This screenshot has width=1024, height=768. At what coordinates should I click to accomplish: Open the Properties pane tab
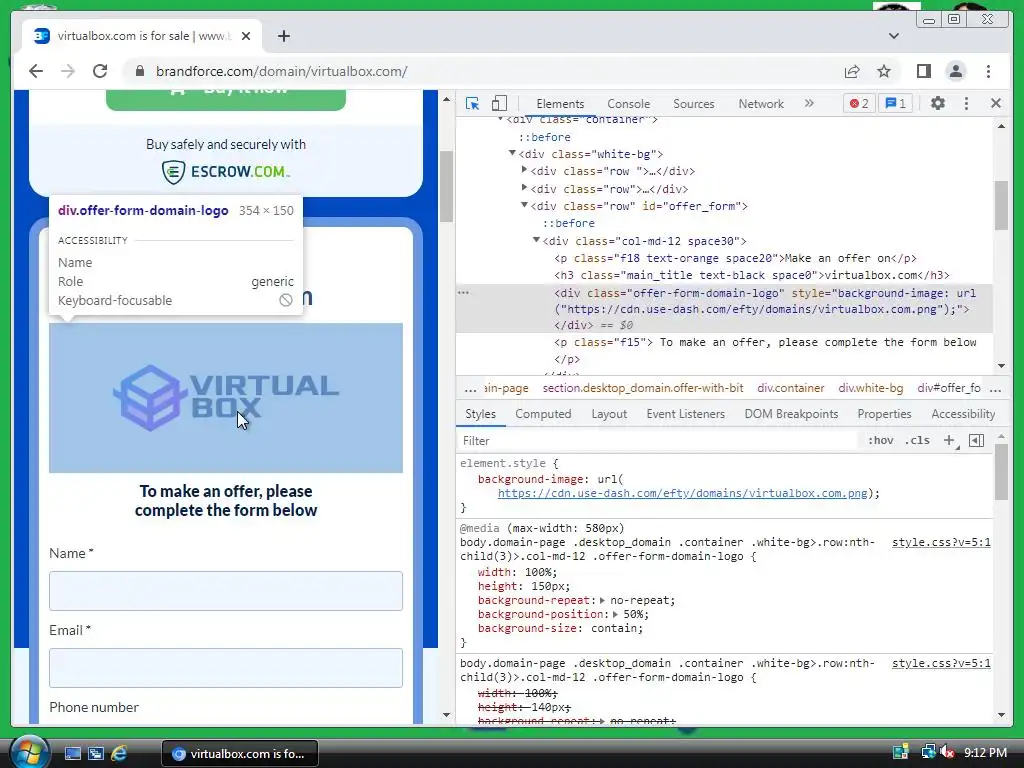click(x=884, y=414)
